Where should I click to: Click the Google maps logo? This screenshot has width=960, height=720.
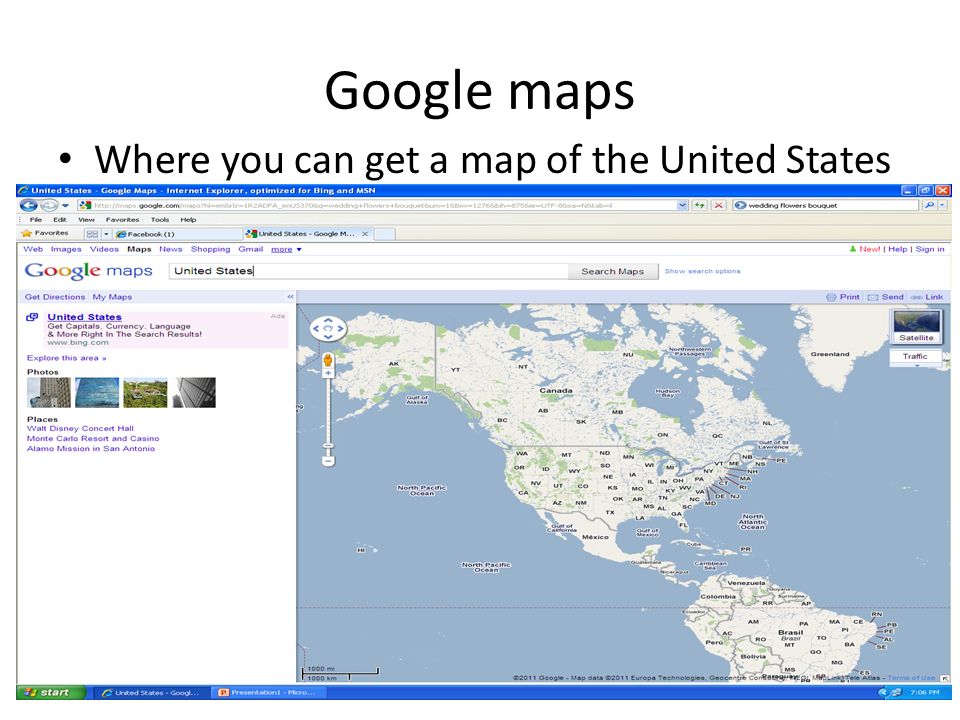click(89, 271)
